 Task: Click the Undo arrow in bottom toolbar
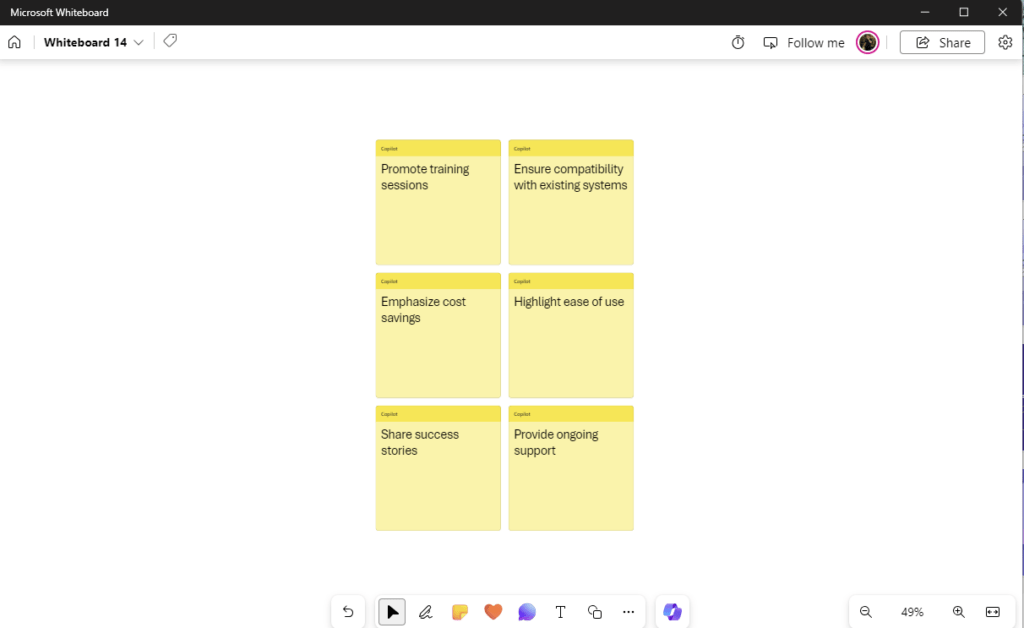click(x=348, y=612)
